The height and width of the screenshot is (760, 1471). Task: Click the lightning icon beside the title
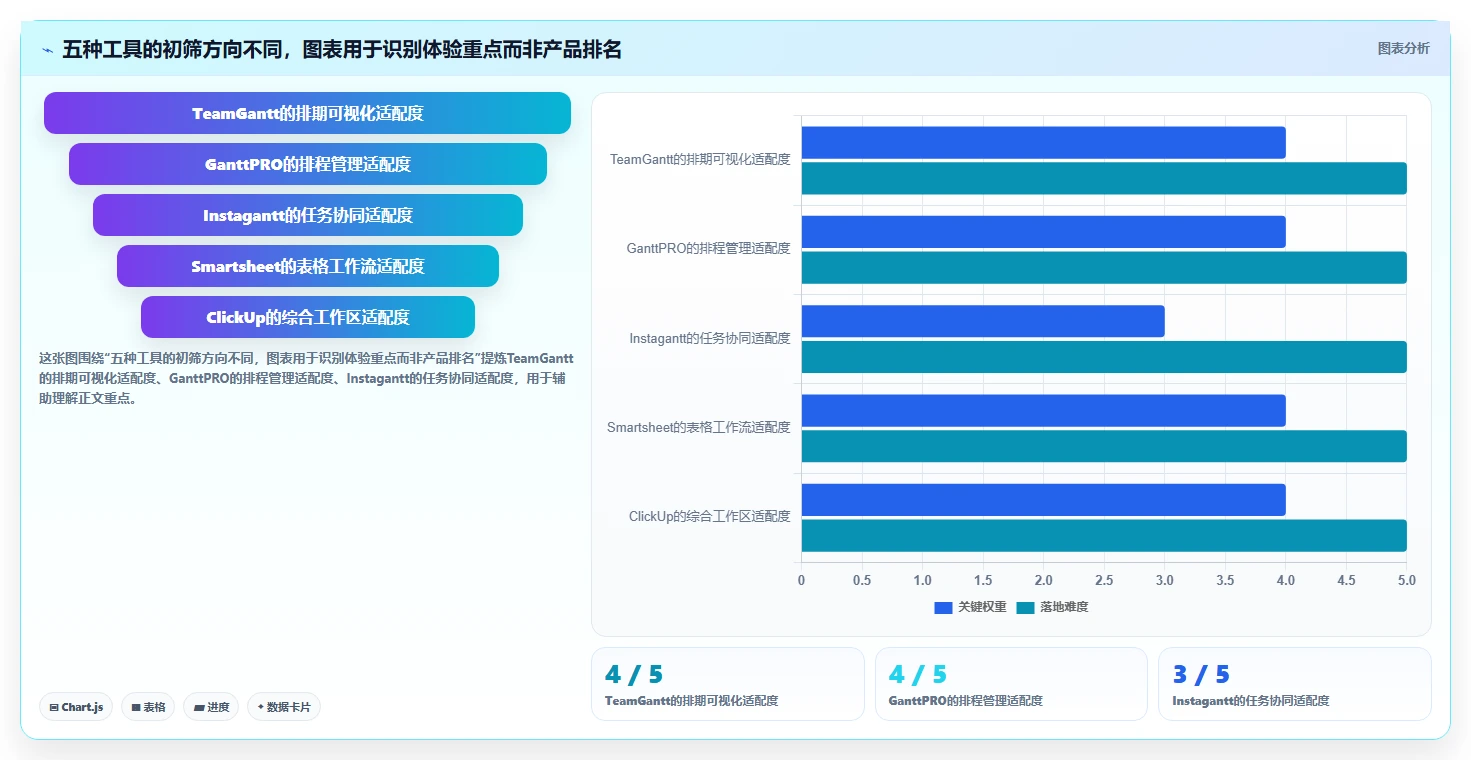[x=47, y=50]
